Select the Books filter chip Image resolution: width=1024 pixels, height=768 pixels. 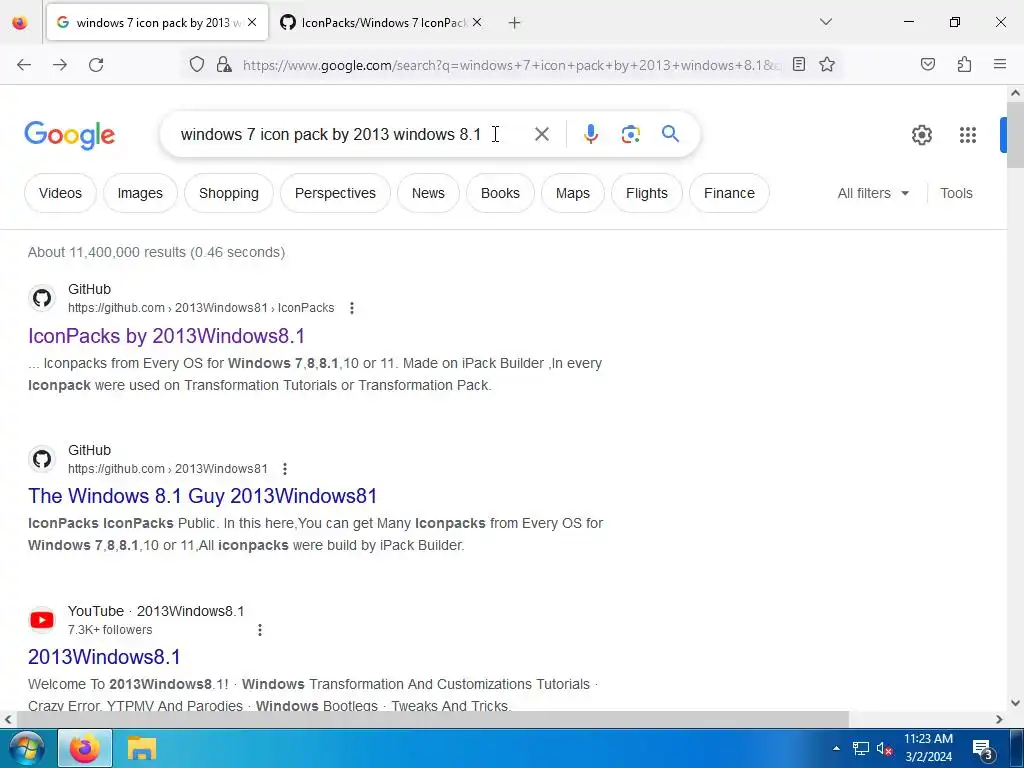(x=500, y=193)
